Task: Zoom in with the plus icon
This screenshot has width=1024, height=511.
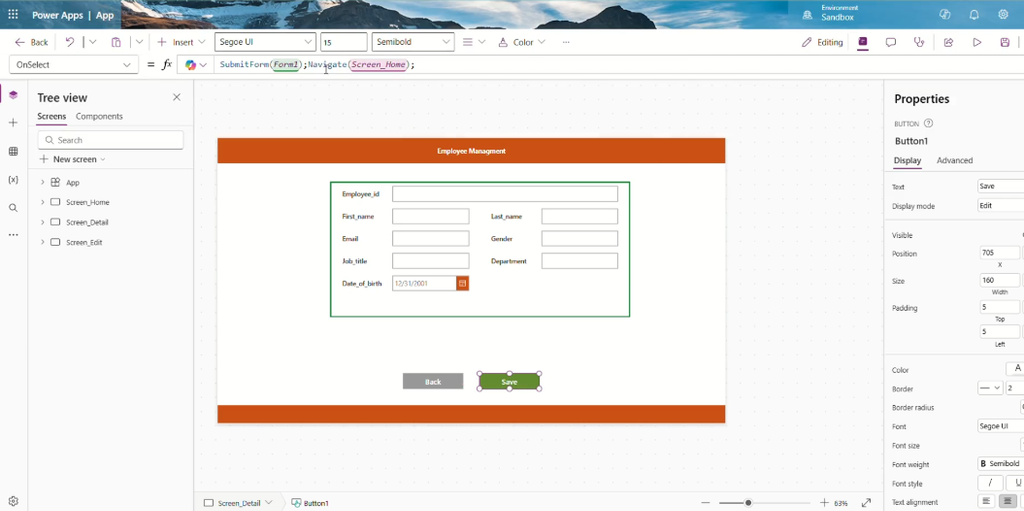Action: tap(824, 503)
